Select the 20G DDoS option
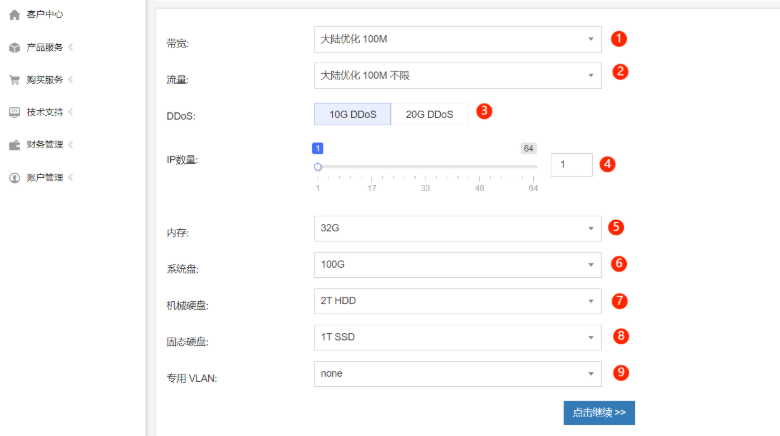The height and width of the screenshot is (436, 780). click(429, 114)
